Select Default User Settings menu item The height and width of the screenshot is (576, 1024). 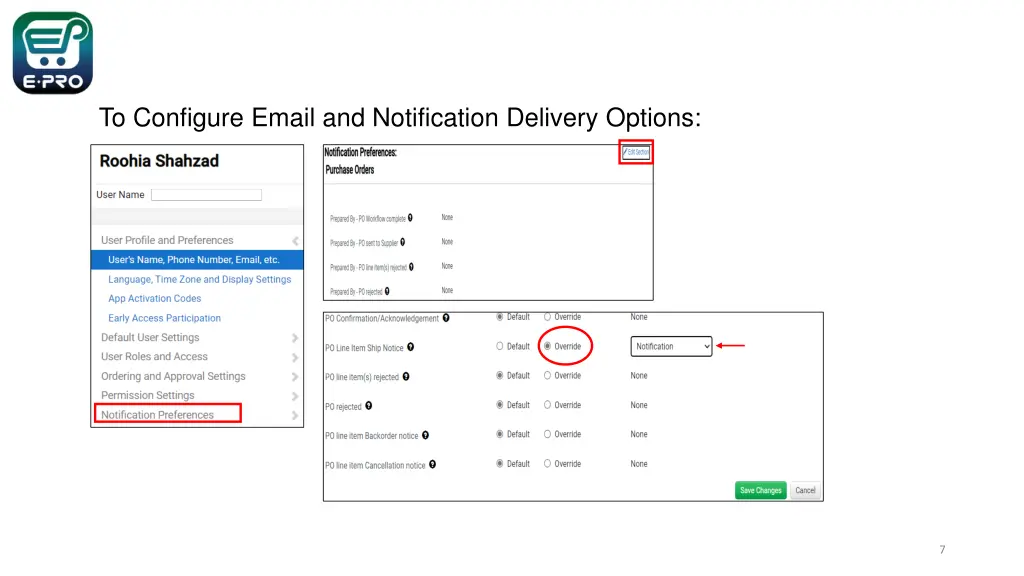150,338
